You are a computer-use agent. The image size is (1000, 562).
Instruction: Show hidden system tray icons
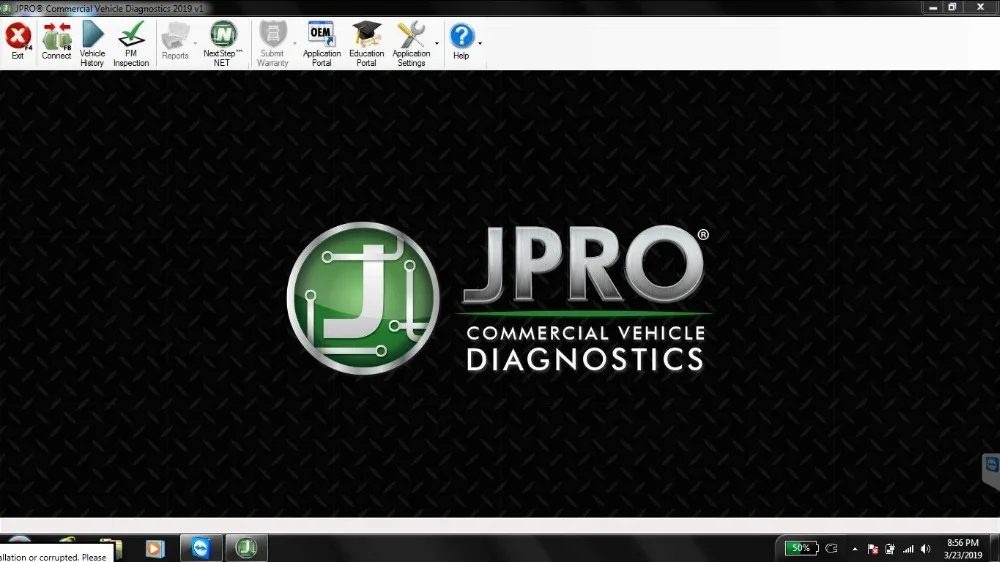click(855, 549)
